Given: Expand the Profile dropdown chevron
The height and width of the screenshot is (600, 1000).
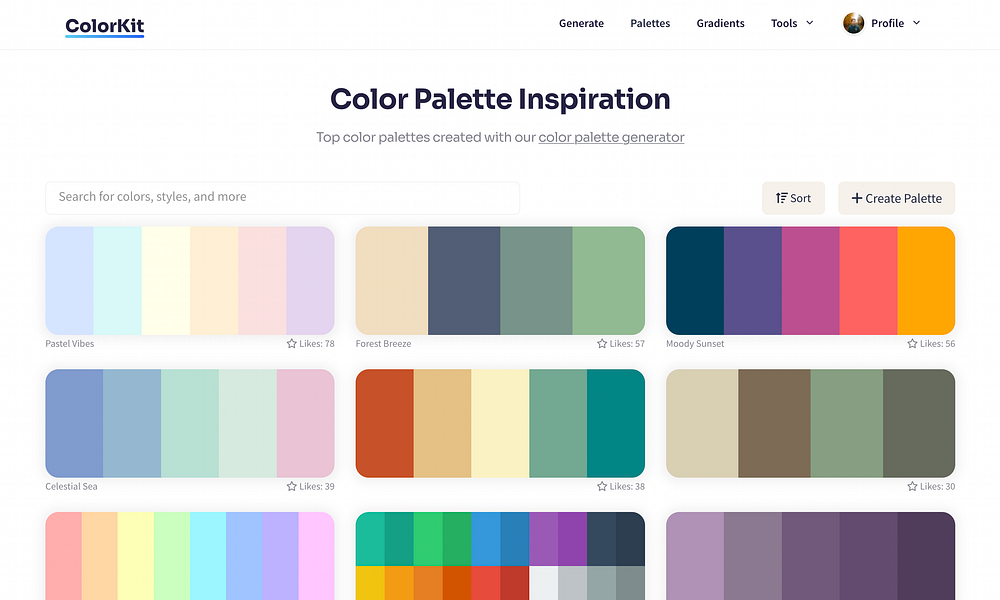Looking at the screenshot, I should point(917,23).
